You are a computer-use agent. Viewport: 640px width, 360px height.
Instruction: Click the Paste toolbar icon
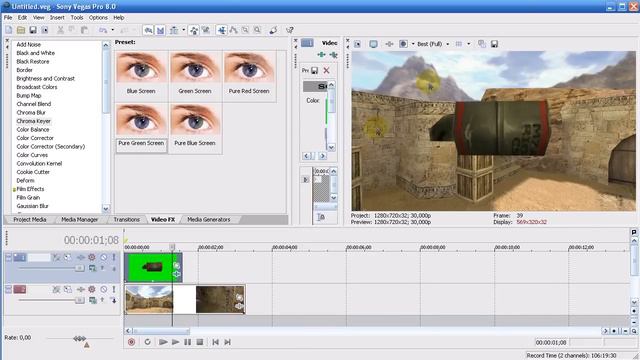(84, 30)
